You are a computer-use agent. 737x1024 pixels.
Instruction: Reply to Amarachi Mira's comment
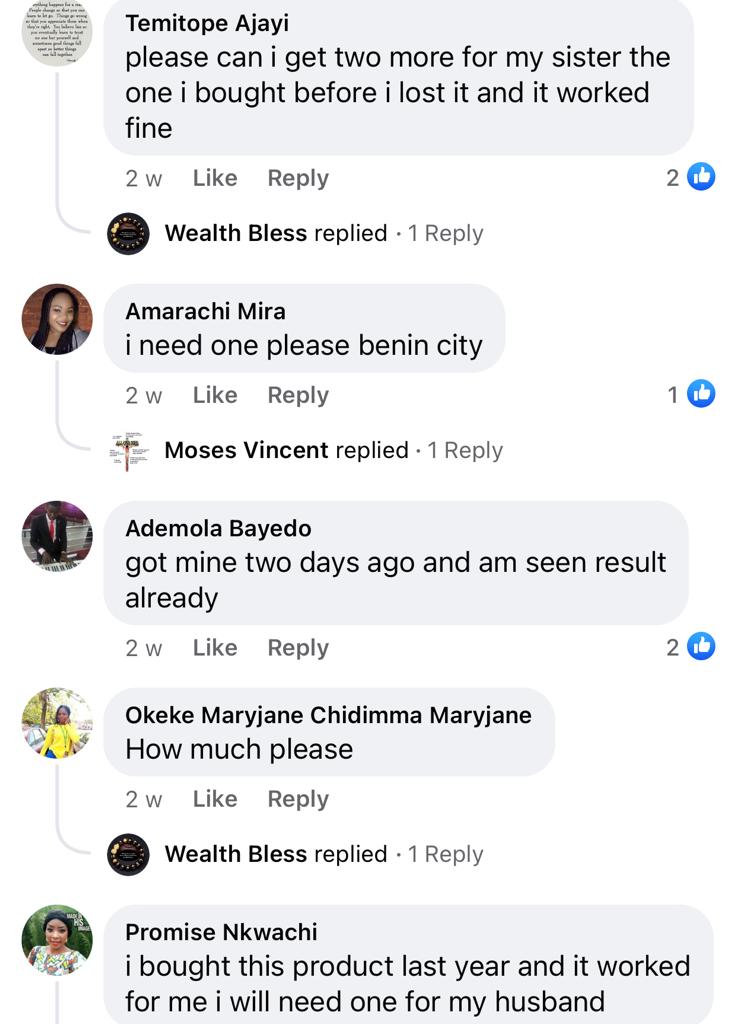pos(298,395)
